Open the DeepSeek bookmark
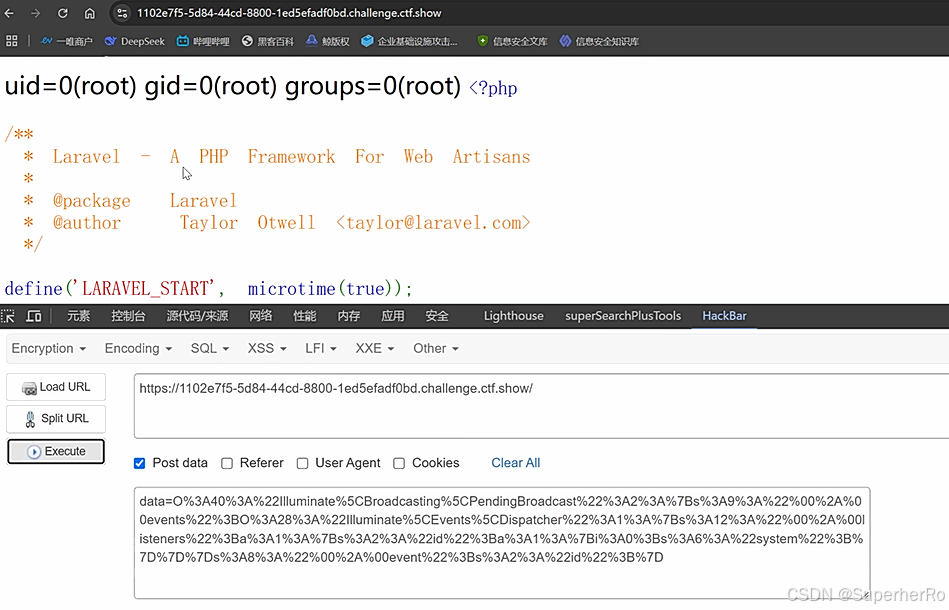Image resolution: width=949 pixels, height=610 pixels. [134, 41]
